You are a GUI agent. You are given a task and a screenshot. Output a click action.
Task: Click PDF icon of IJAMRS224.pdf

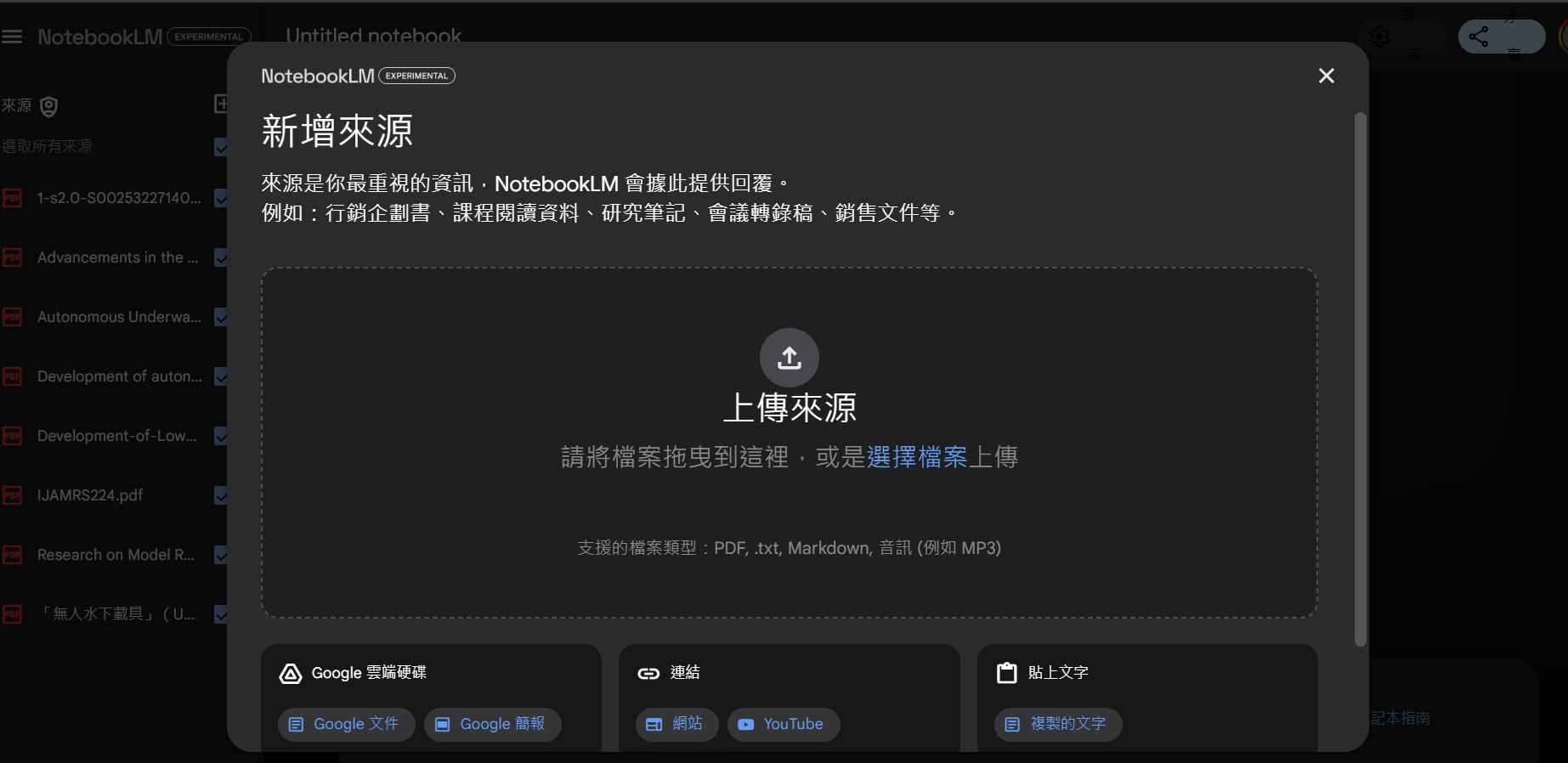[x=12, y=495]
